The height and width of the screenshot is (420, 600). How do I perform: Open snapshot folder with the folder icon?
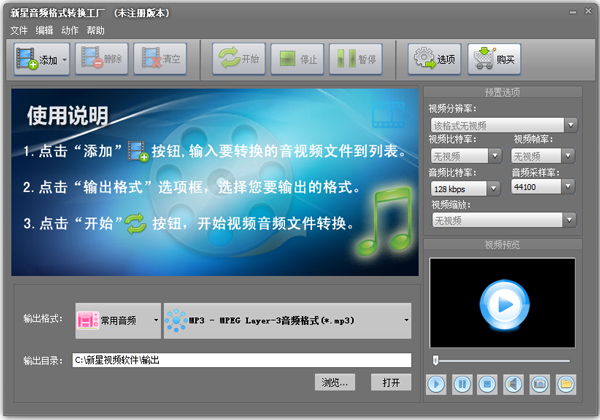565,384
